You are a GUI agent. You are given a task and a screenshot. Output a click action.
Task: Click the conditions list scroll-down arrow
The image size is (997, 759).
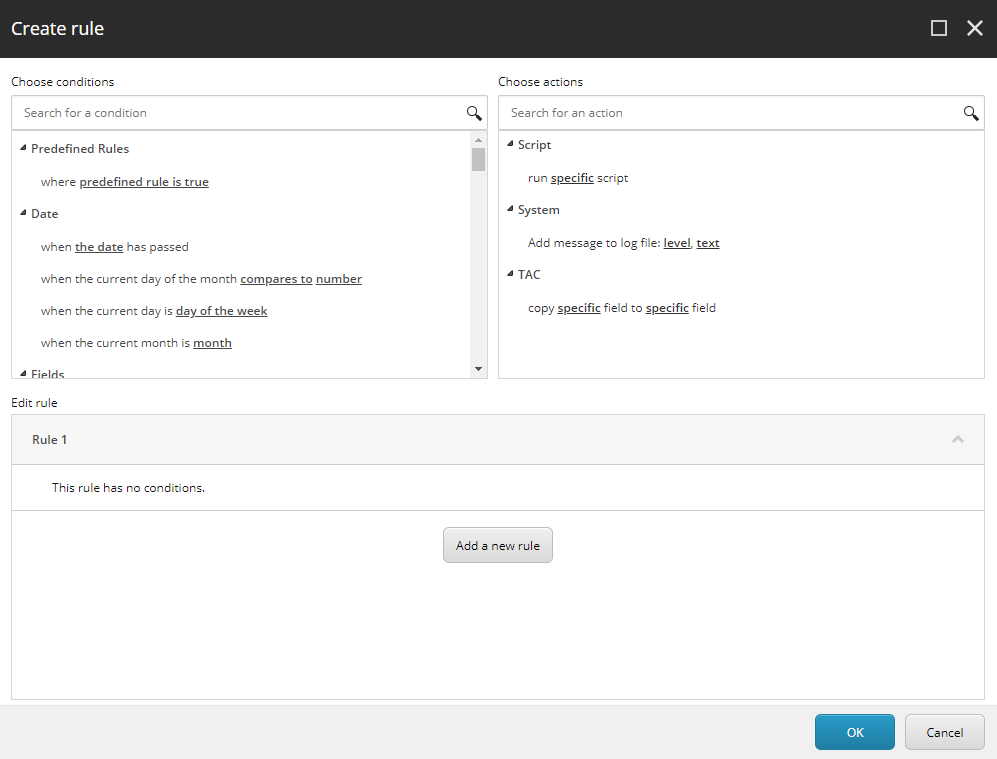click(x=478, y=369)
